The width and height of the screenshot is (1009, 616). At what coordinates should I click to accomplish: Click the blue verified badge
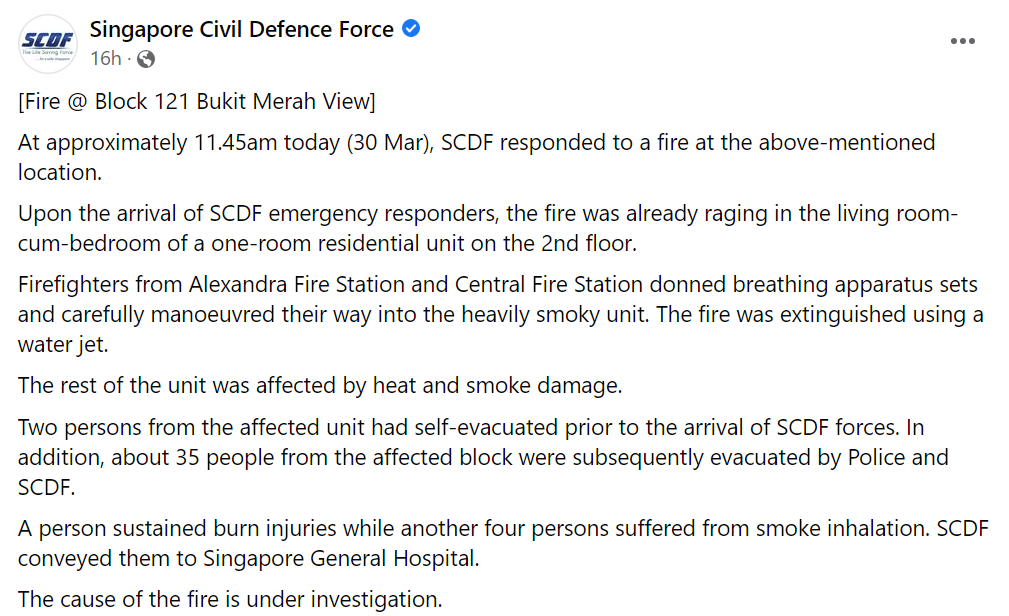(410, 29)
